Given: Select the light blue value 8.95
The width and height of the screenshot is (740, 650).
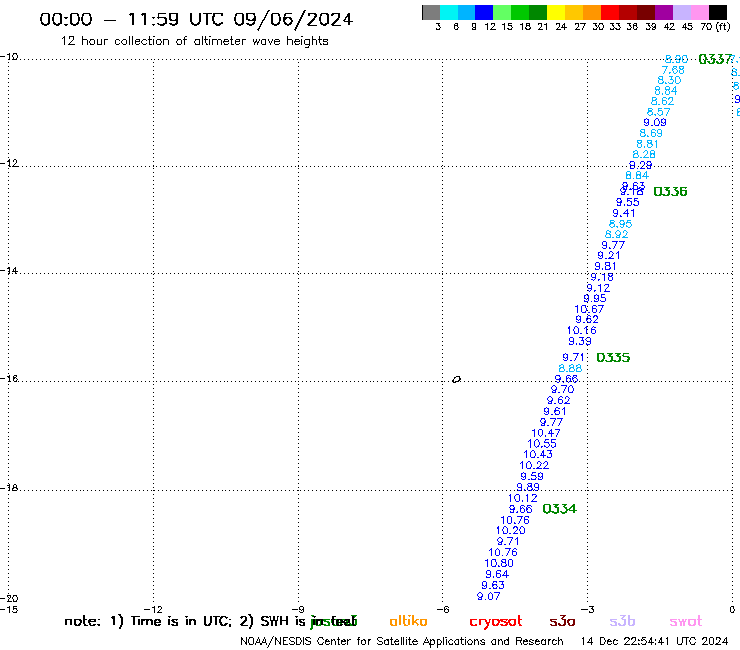Looking at the screenshot, I should pyautogui.click(x=620, y=224).
